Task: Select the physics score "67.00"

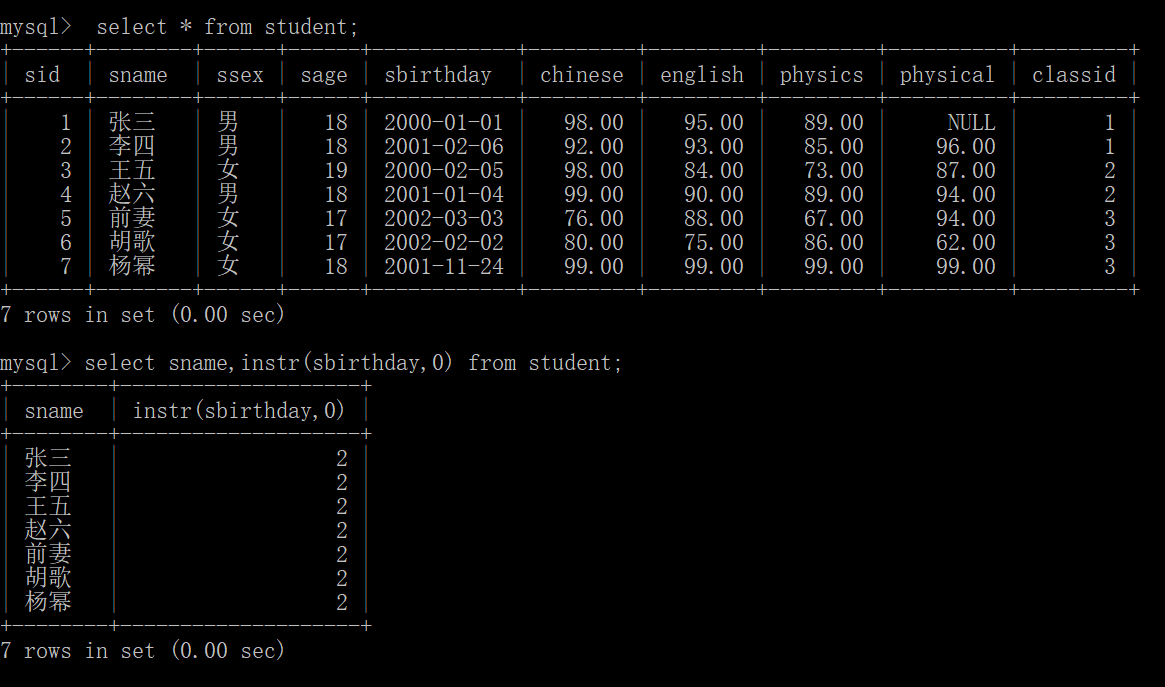Action: tap(834, 218)
